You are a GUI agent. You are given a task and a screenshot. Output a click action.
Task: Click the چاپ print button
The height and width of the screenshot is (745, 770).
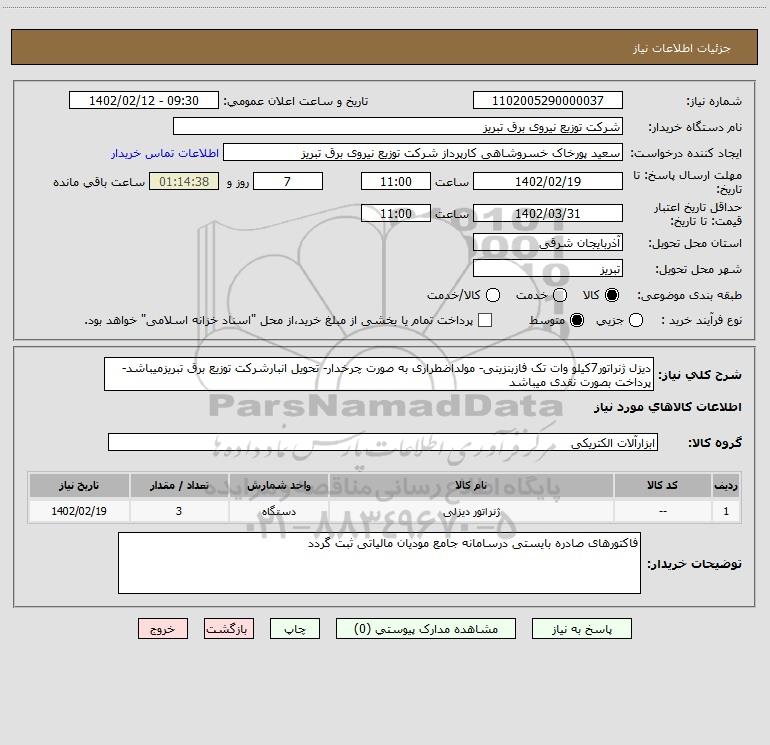(295, 629)
